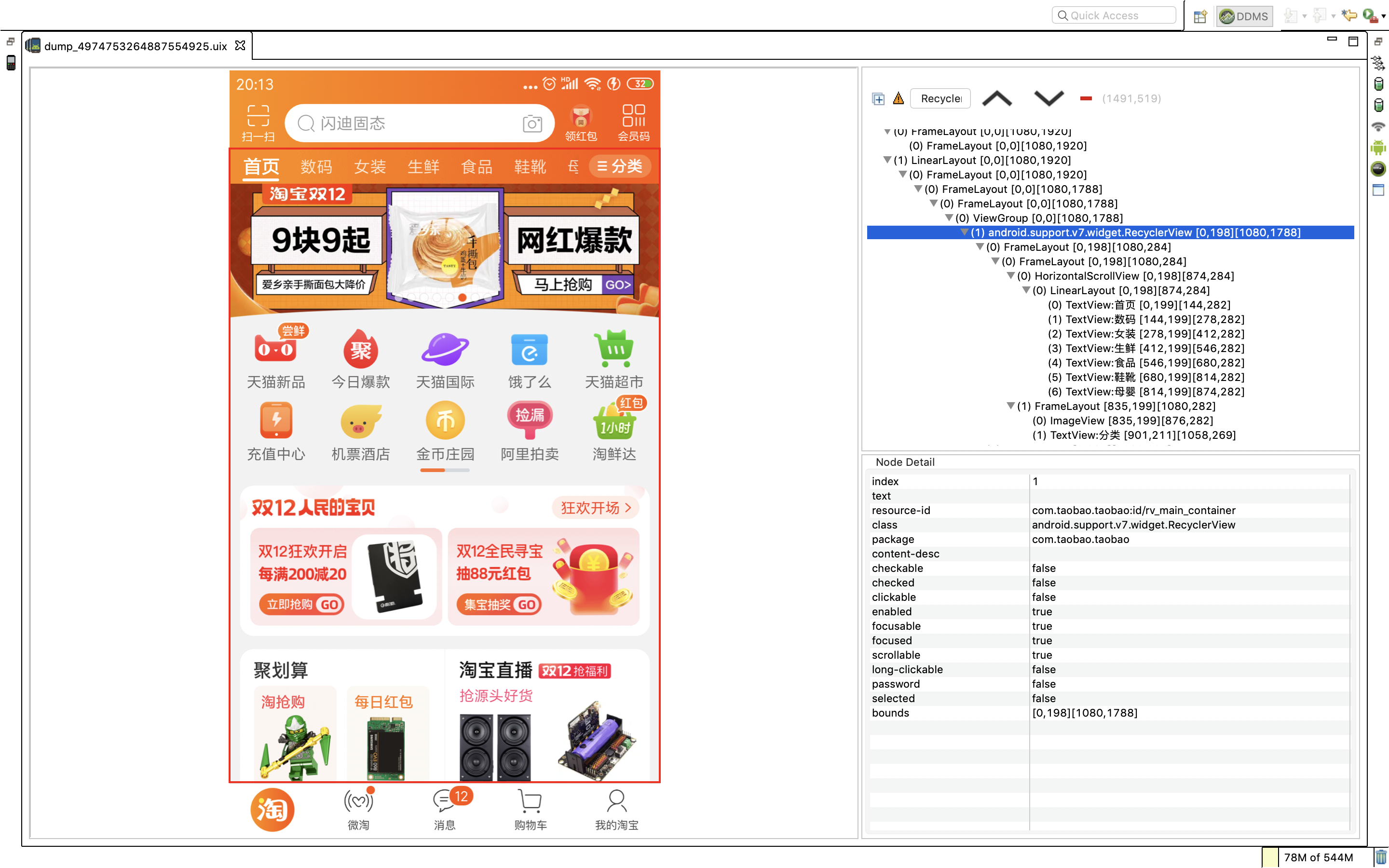Click the move up arrow in toolbar

(996, 97)
